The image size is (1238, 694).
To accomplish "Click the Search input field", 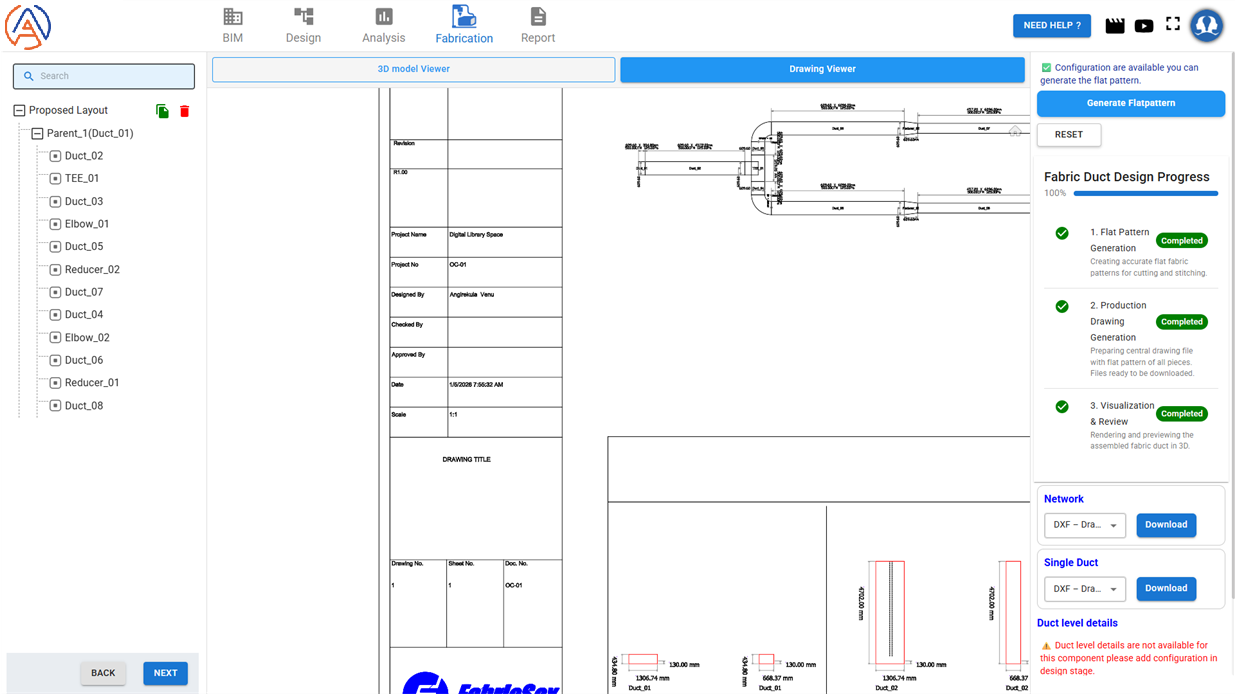I will point(104,76).
